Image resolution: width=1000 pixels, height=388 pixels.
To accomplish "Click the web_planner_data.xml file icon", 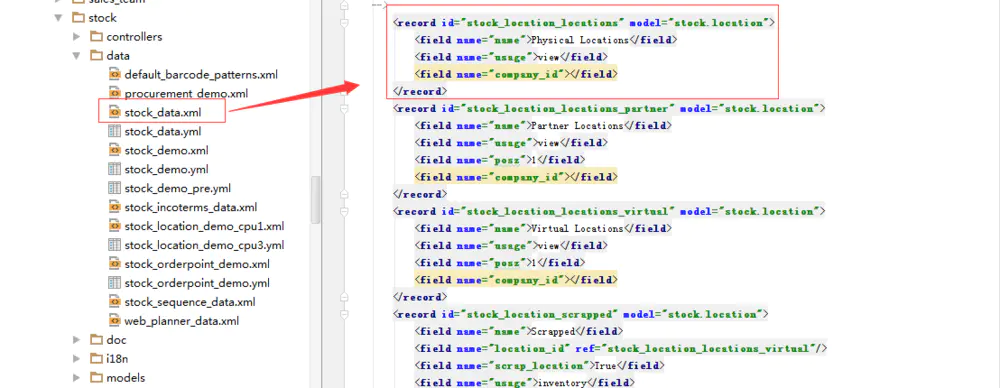I will coord(115,320).
